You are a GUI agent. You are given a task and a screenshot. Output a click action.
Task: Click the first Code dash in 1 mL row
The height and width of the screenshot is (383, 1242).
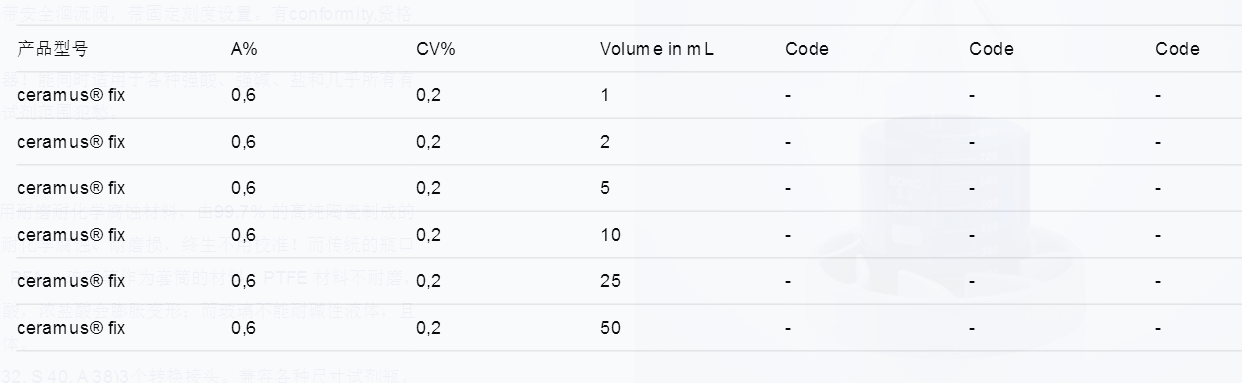click(788, 96)
